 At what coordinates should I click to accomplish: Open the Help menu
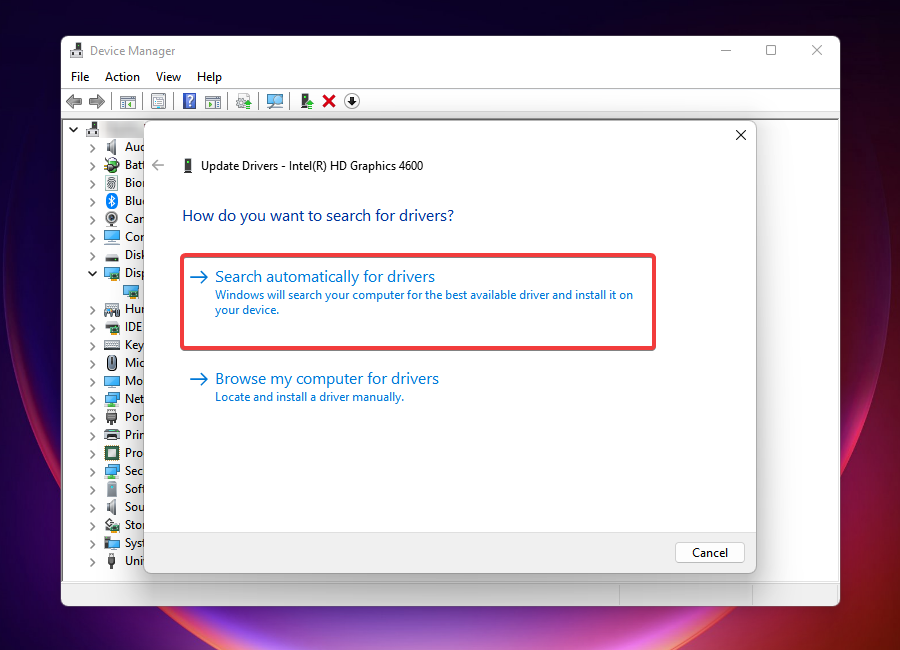pyautogui.click(x=209, y=77)
